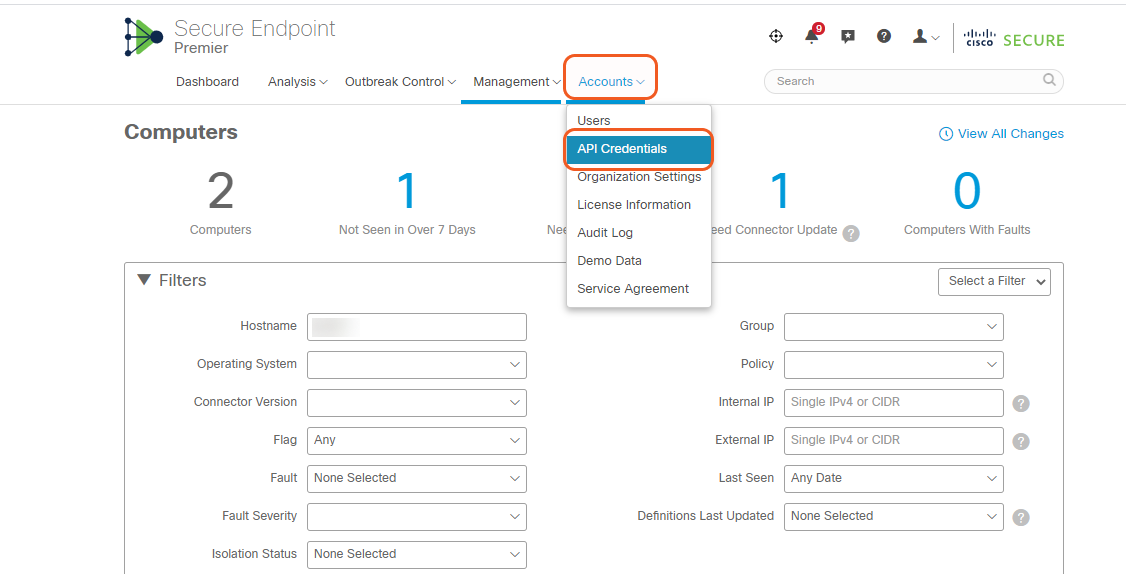Go to the Dashboard tab
This screenshot has width=1126, height=574.
pyautogui.click(x=207, y=82)
